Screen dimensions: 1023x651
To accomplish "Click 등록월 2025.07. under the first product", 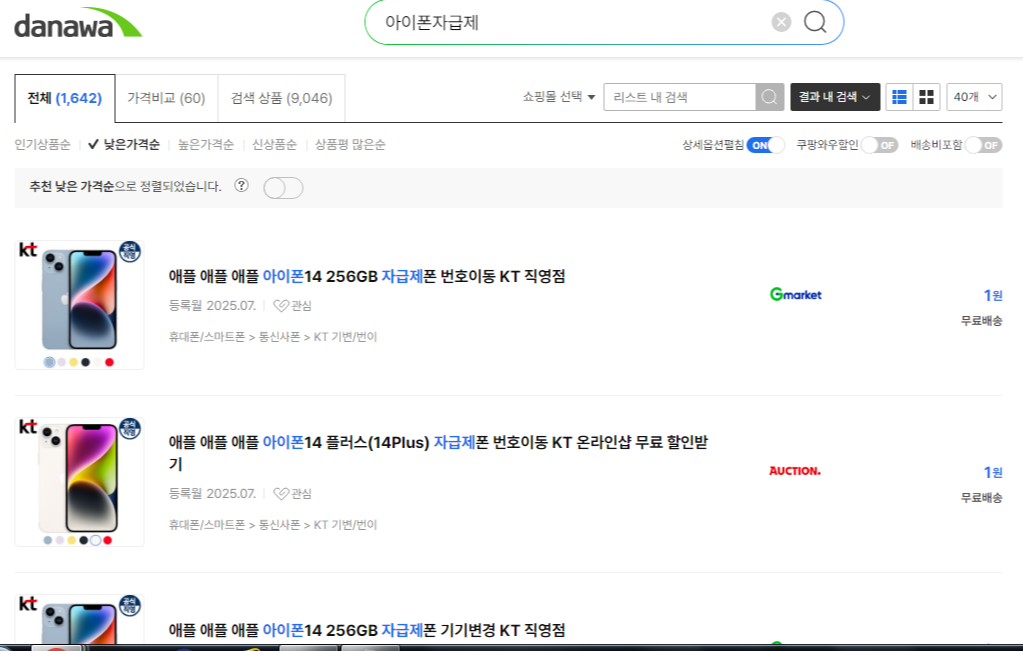I will (x=212, y=305).
